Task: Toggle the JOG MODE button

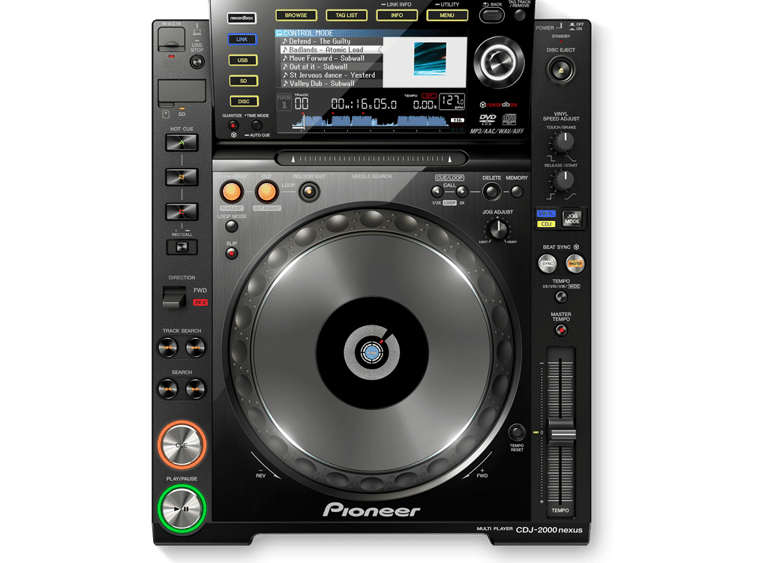Action: click(572, 219)
